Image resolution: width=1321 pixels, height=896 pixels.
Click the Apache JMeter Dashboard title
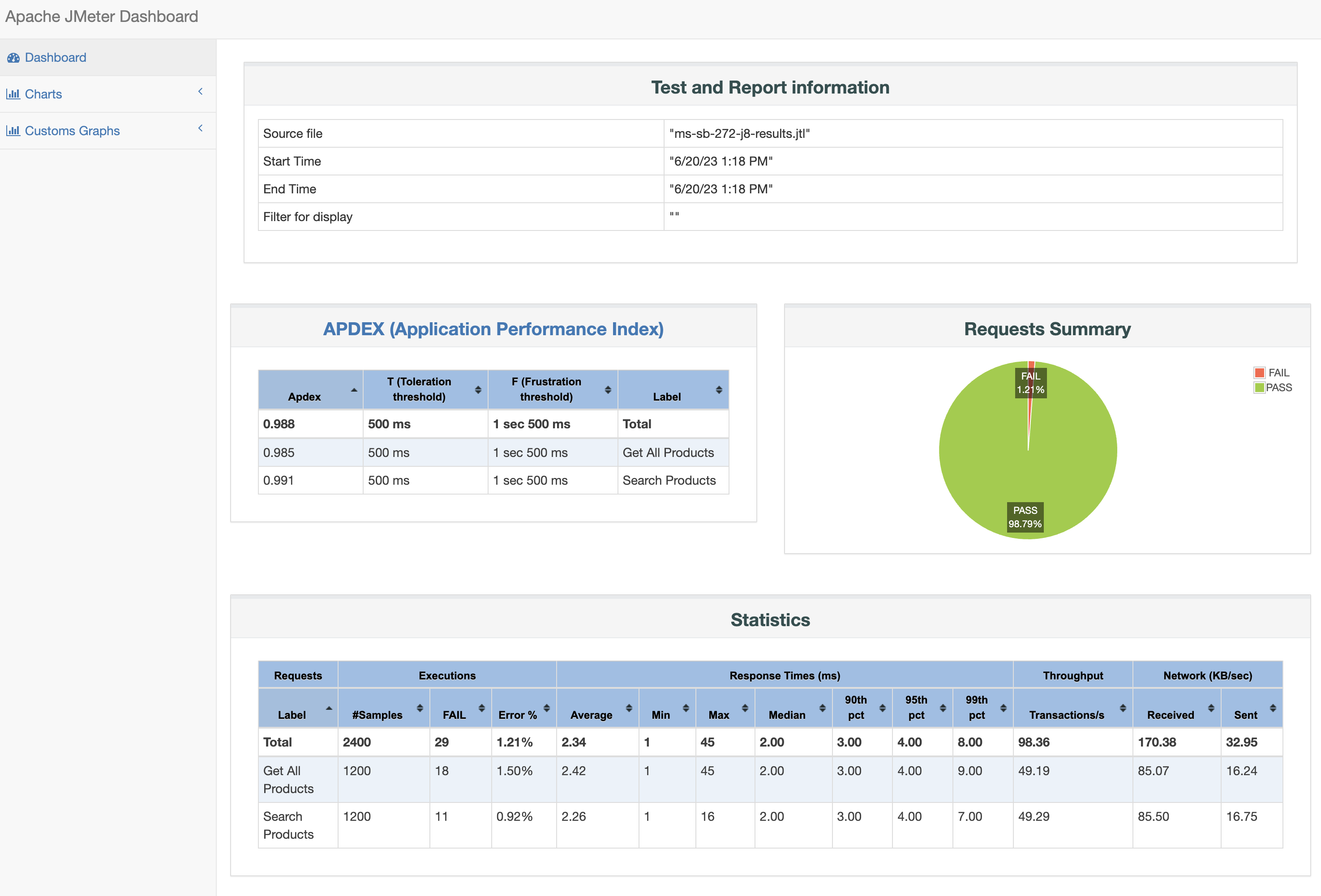click(x=102, y=17)
